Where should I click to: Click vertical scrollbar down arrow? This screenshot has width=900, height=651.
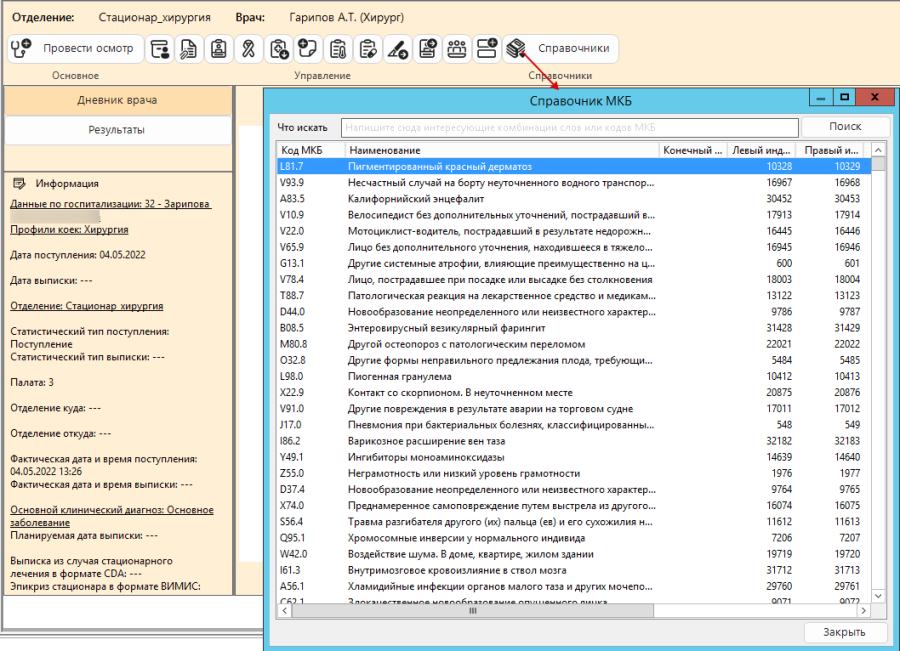[x=878, y=596]
